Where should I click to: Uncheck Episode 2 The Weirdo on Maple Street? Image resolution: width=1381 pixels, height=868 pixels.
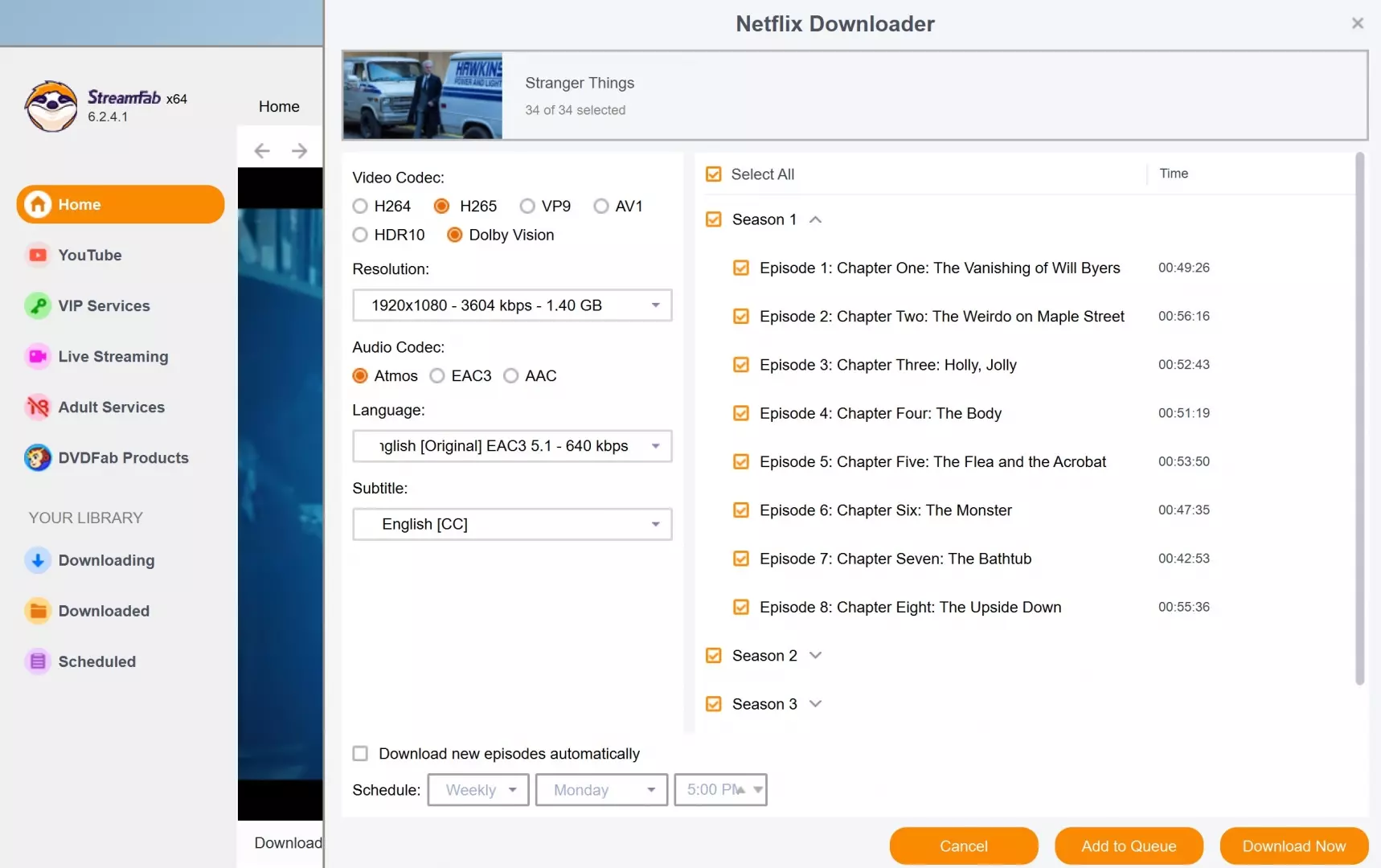coord(741,317)
